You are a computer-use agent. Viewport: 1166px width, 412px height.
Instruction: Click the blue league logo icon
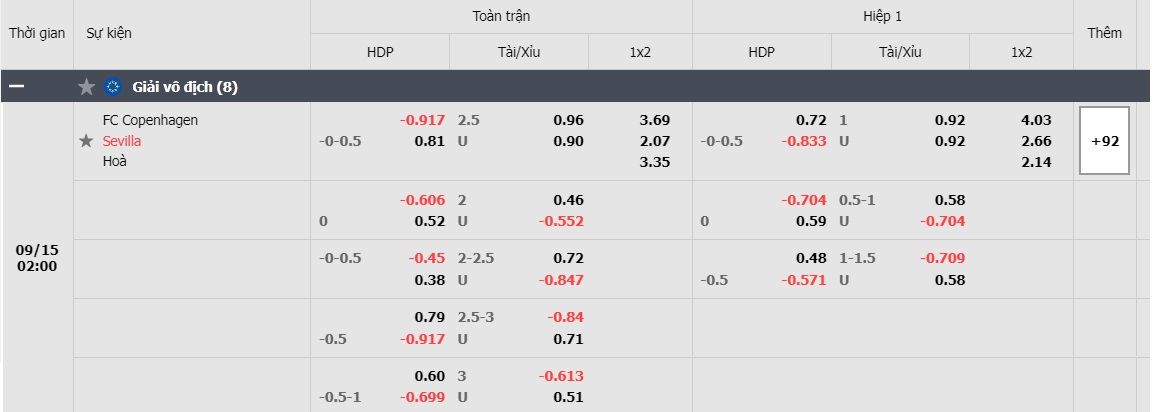(x=113, y=87)
